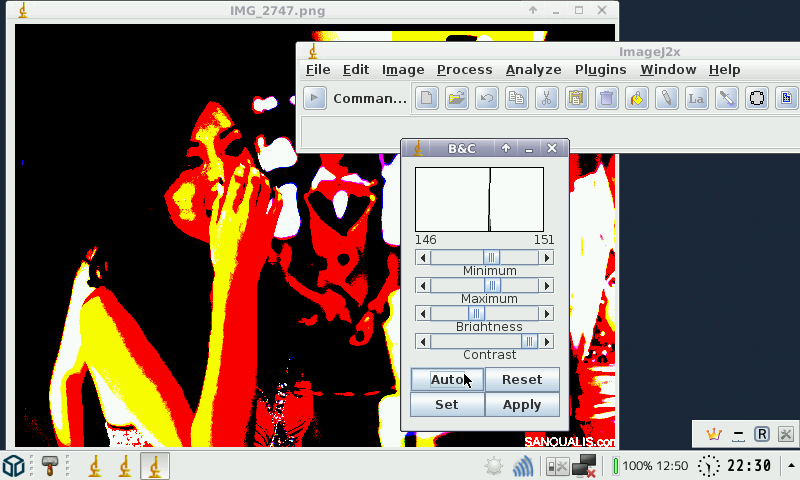
Task: Select the color picker dropper tool
Action: (x=727, y=98)
